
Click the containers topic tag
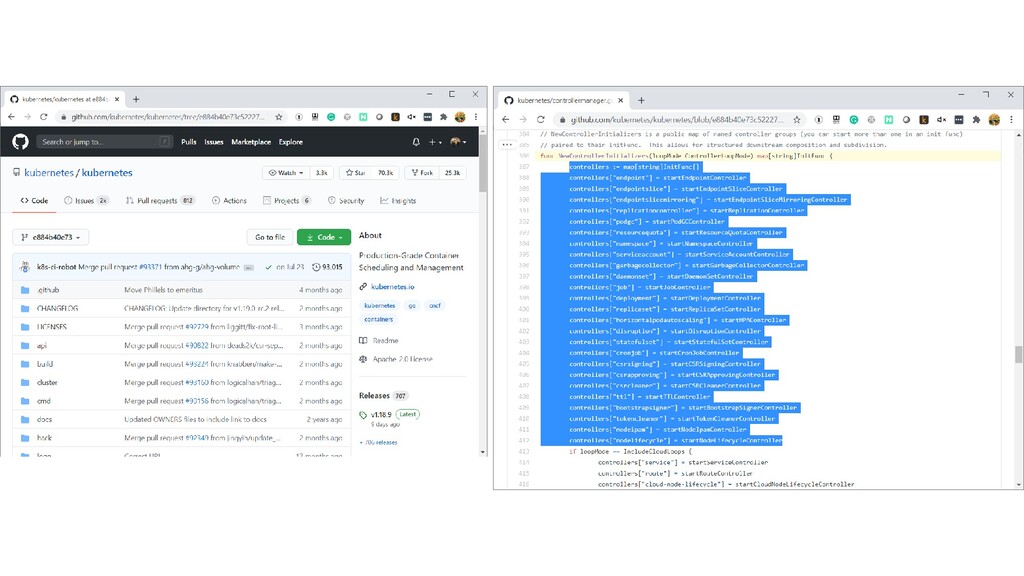(379, 319)
